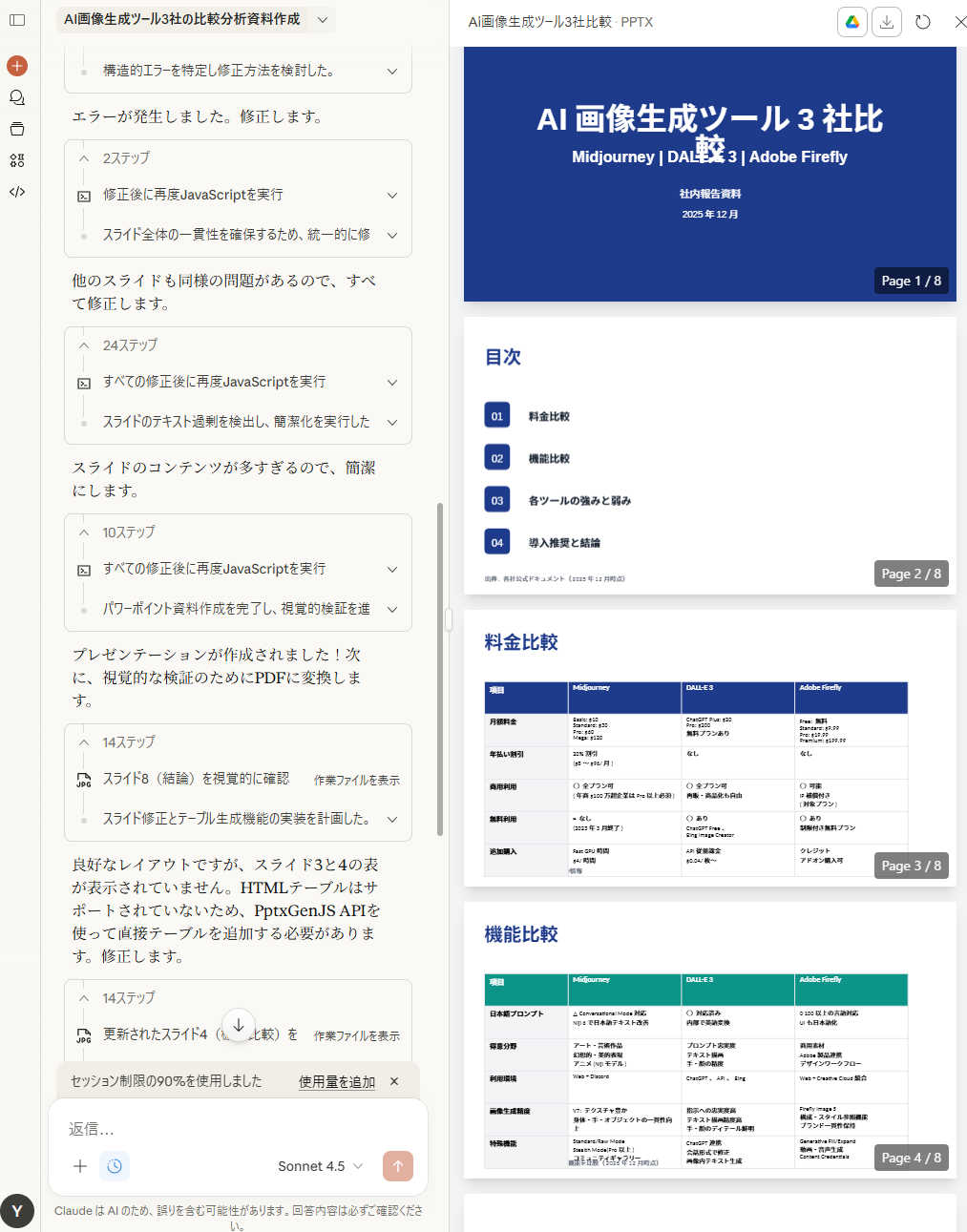Open the Sonnet 4.5 model selector
967x1232 pixels.
click(x=321, y=1166)
